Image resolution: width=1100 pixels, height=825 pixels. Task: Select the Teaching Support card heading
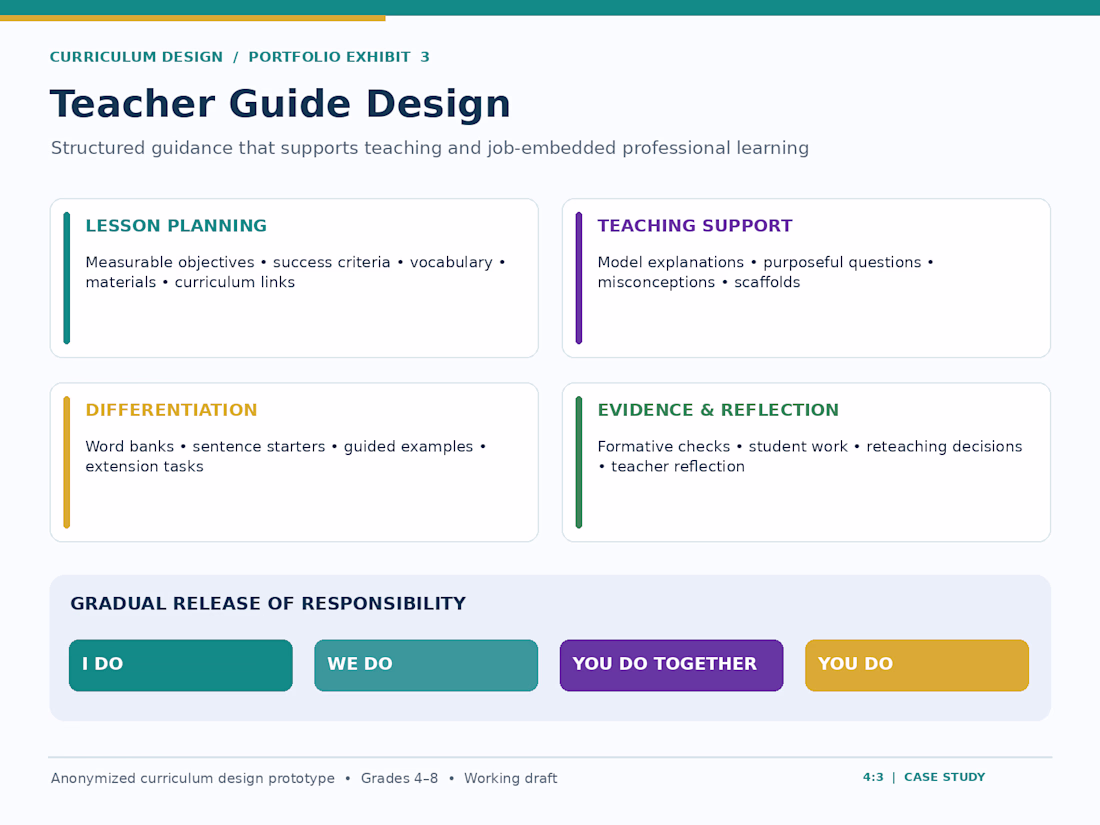pyautogui.click(x=695, y=226)
